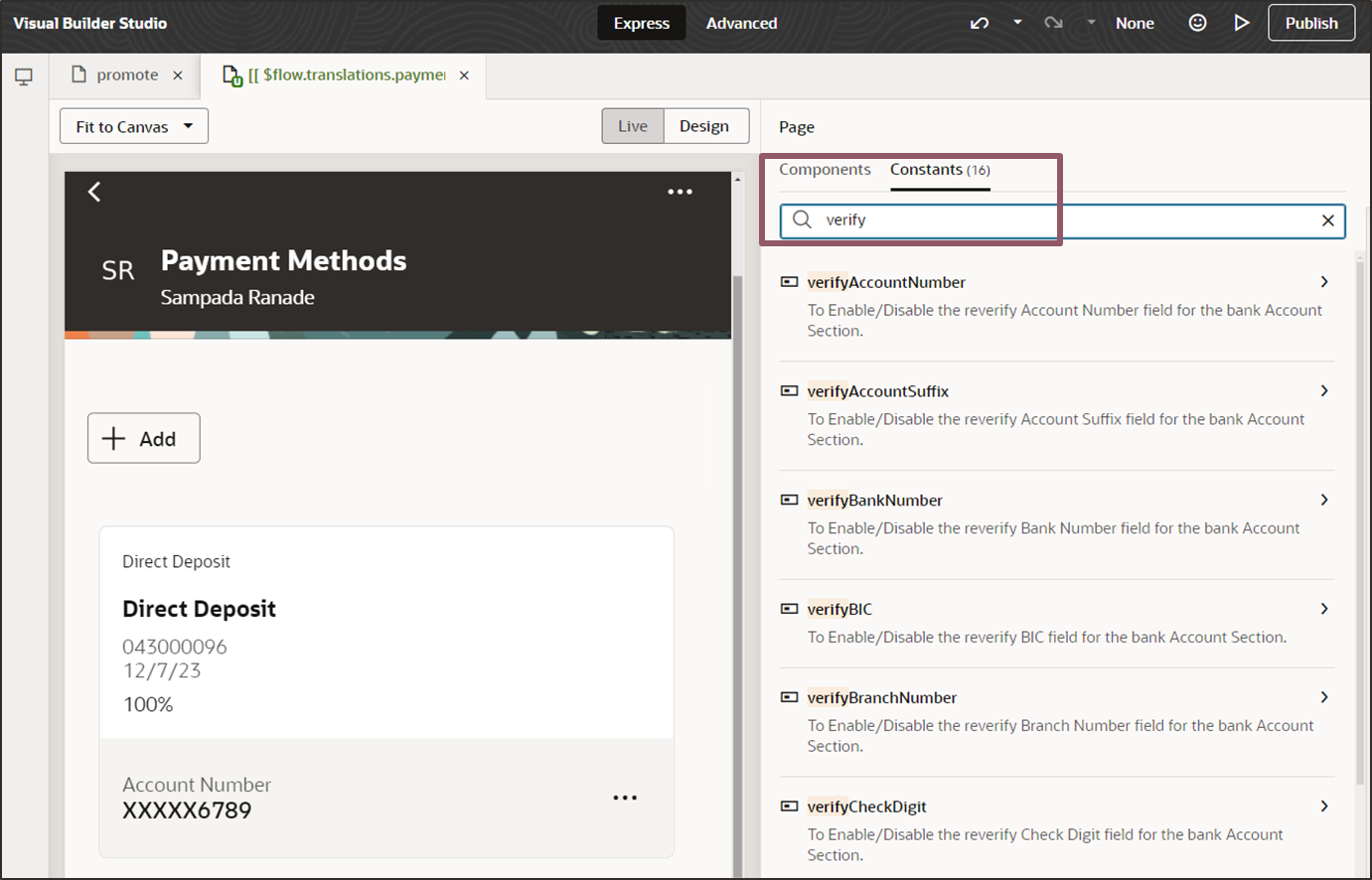
Task: Click the Preview play icon
Action: point(1242,23)
